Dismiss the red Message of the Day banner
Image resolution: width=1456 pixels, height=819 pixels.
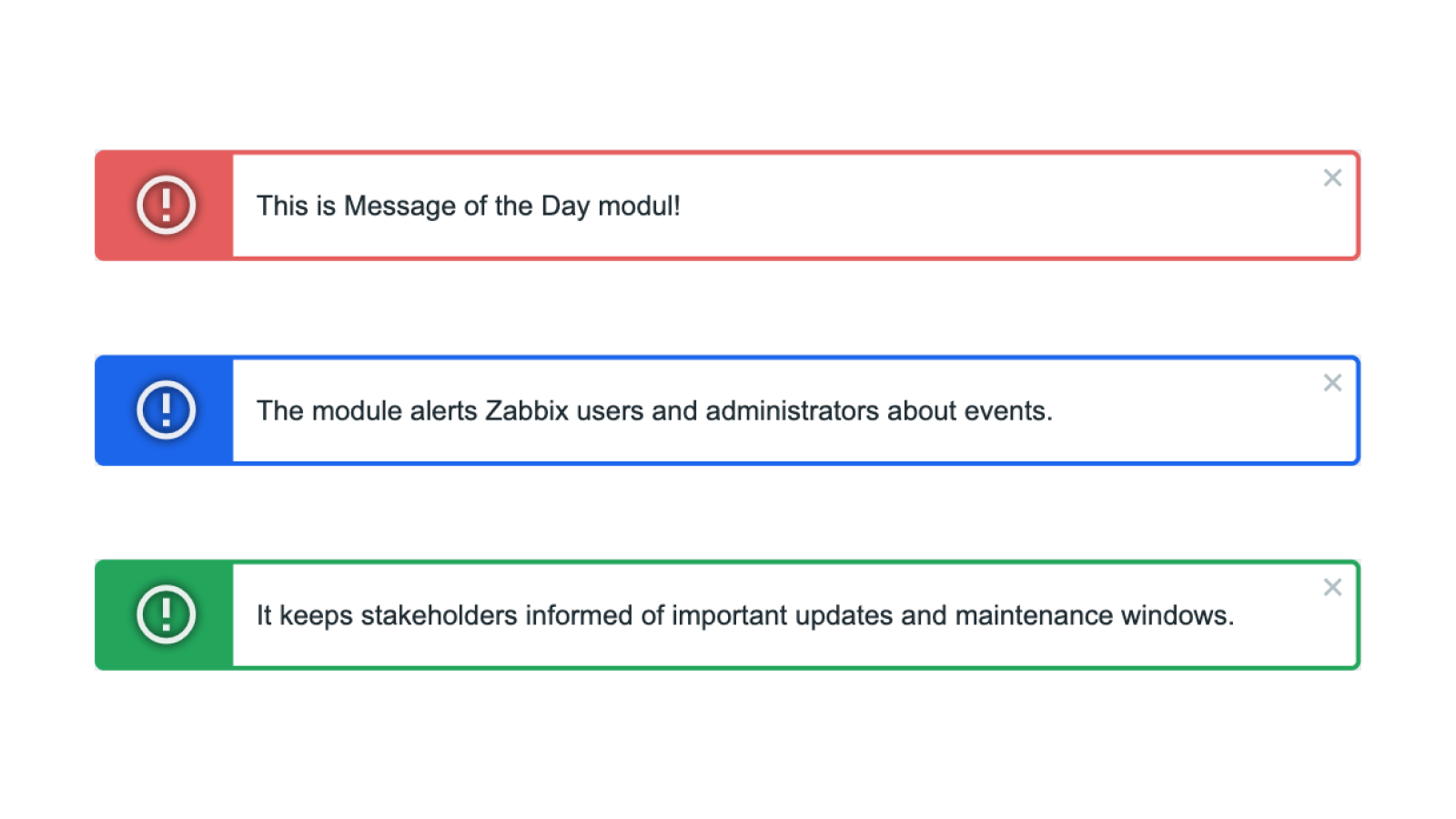coord(1332,178)
